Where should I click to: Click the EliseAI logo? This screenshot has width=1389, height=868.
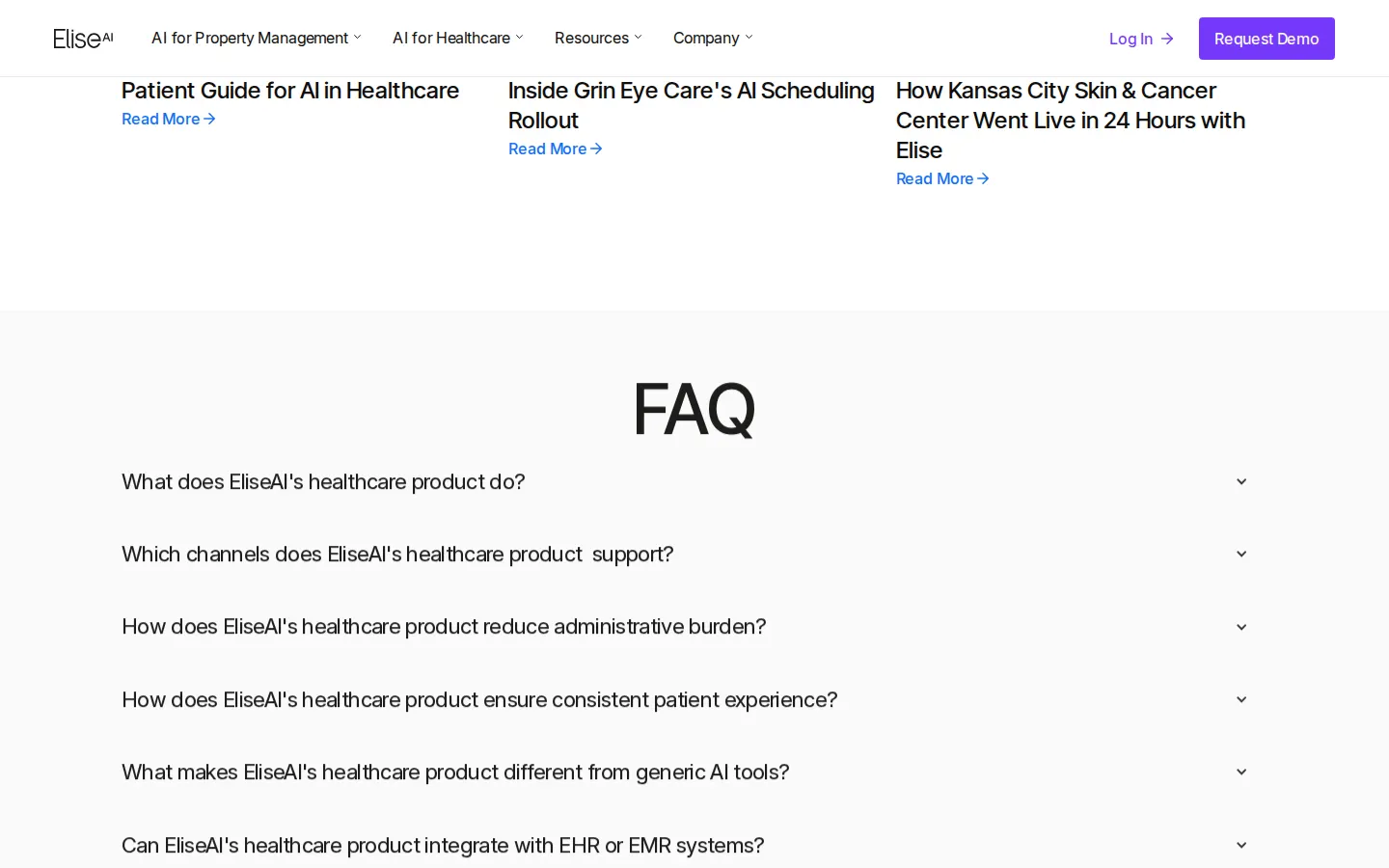[x=83, y=39]
